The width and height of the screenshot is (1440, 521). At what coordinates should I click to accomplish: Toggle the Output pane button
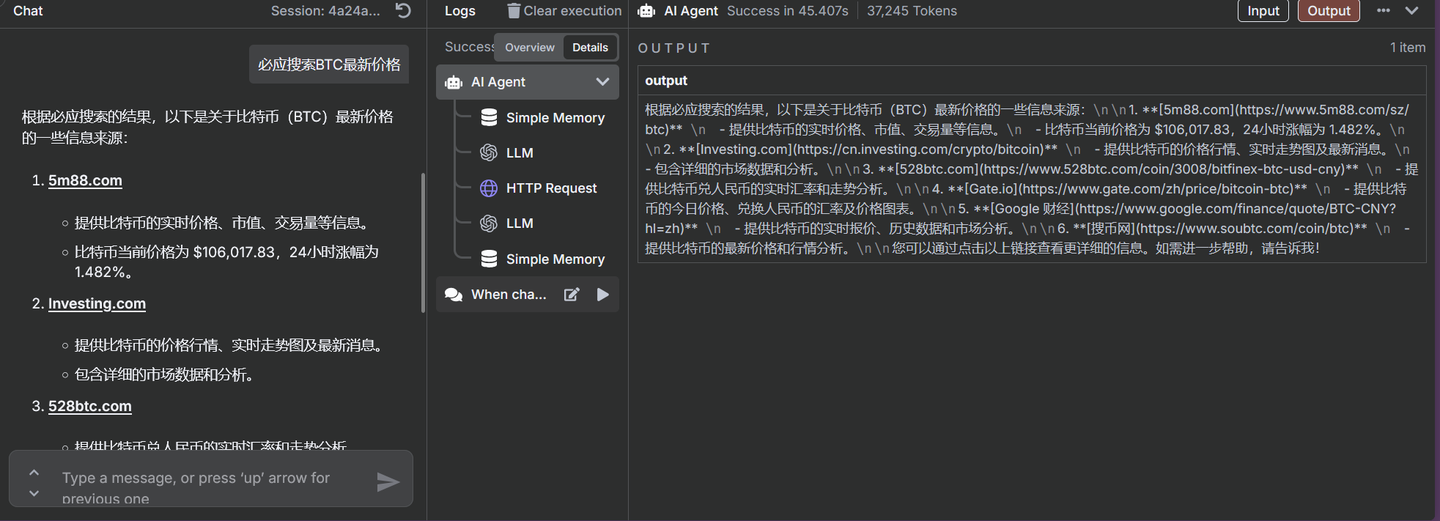coord(1329,11)
